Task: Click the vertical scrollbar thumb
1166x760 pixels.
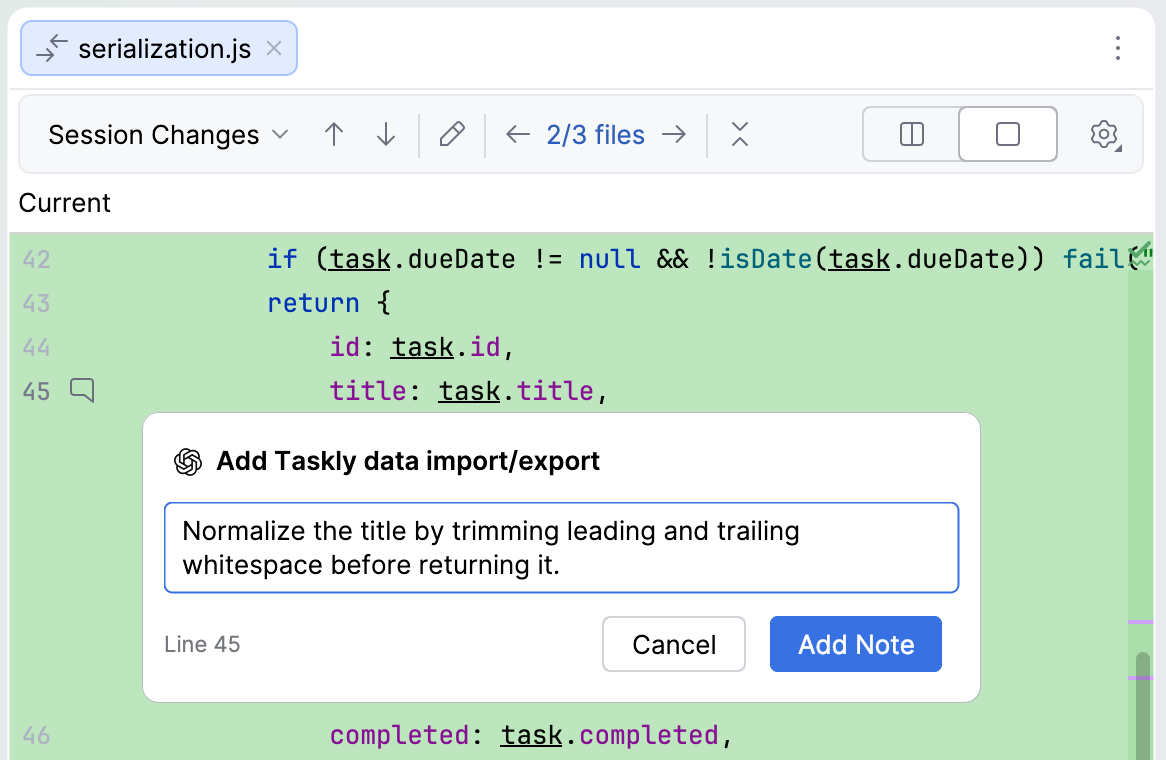Action: 1143,706
